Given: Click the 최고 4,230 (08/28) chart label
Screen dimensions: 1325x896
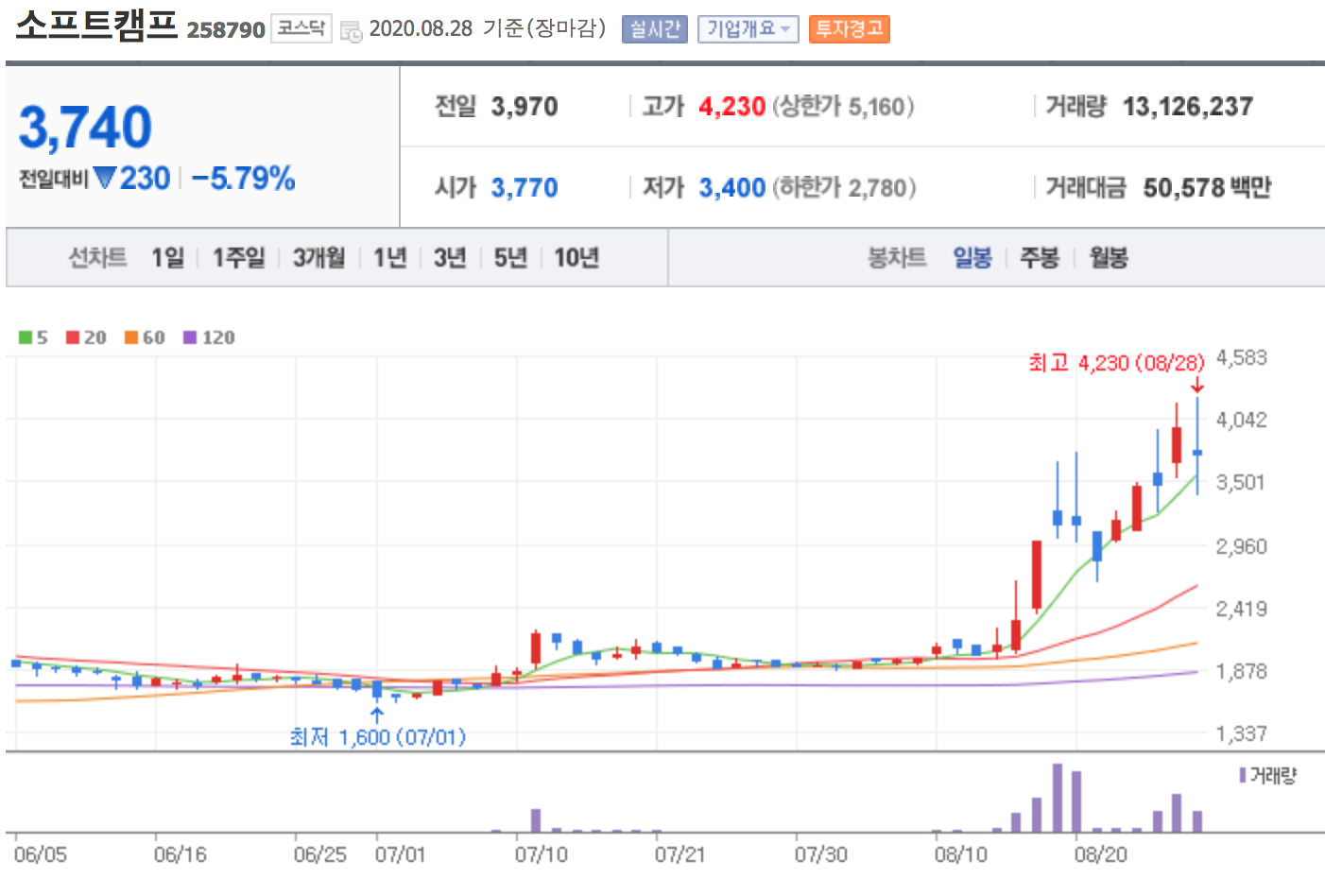Looking at the screenshot, I should tap(1117, 363).
